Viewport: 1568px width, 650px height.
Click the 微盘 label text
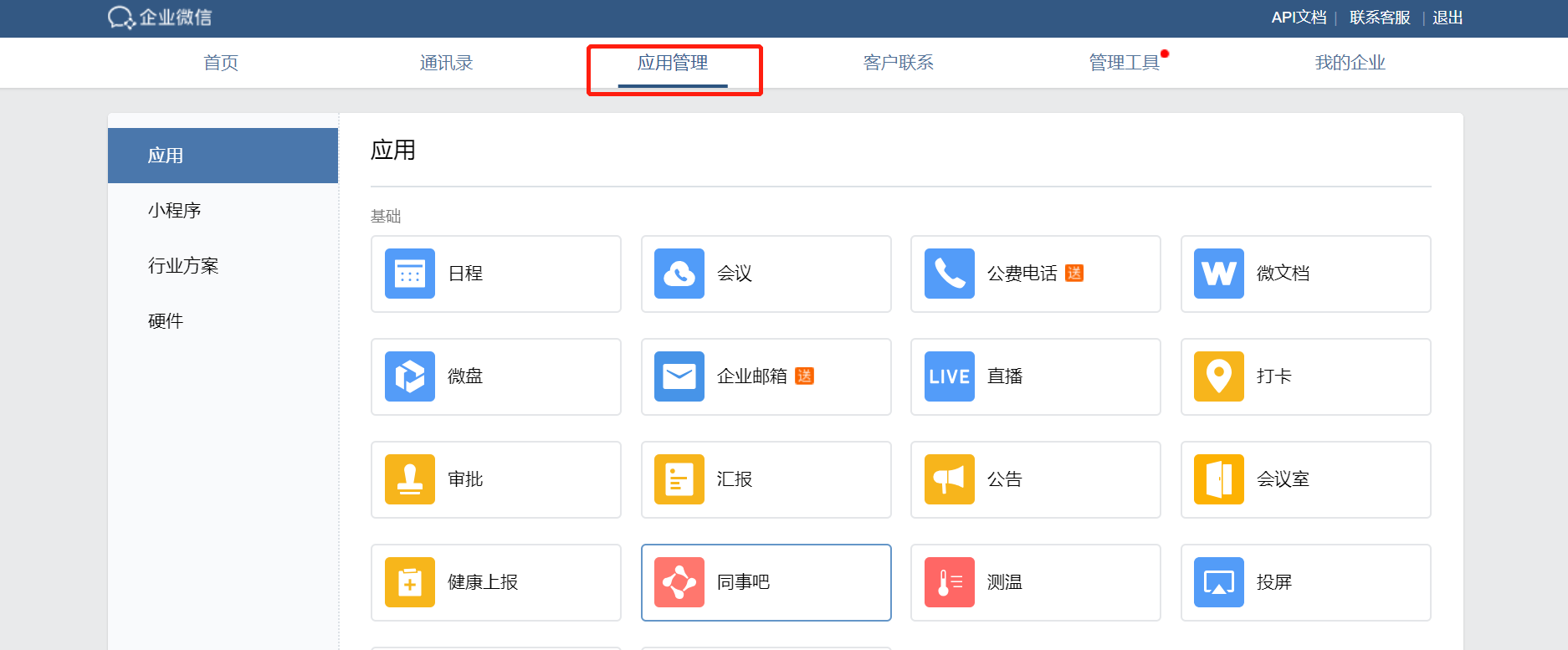point(465,376)
